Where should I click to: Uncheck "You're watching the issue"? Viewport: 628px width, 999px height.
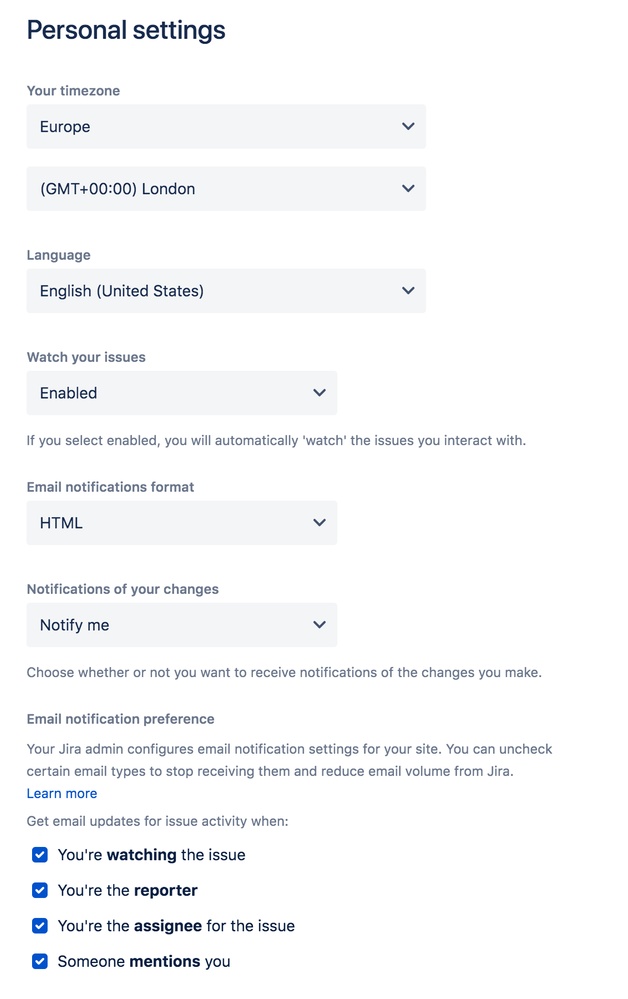tap(39, 855)
